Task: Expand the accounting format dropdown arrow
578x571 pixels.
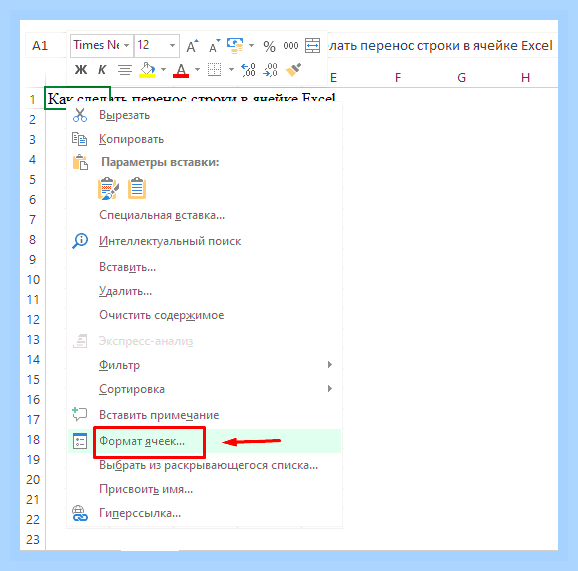Action: [x=251, y=46]
